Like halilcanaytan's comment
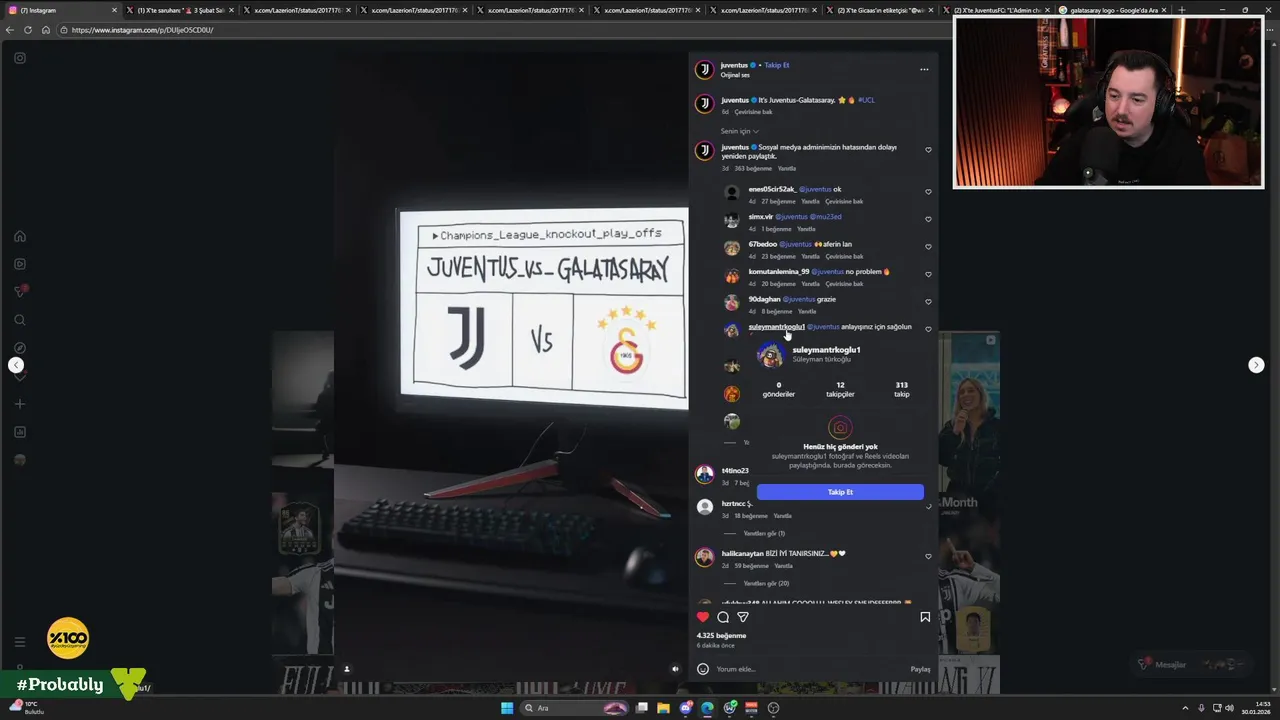The width and height of the screenshot is (1280, 720). click(x=928, y=556)
